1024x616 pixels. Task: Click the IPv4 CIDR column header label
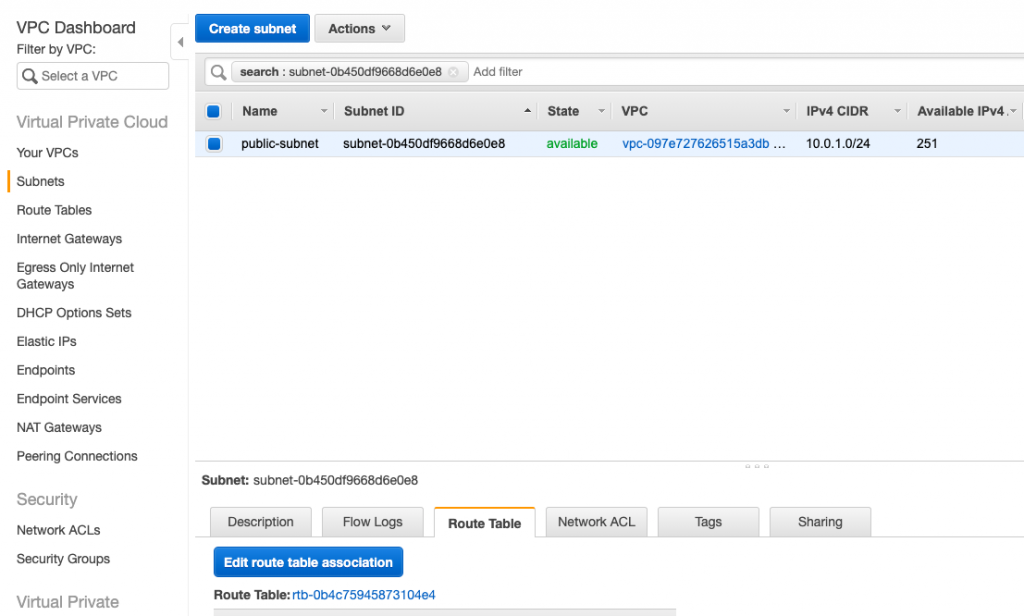click(837, 111)
